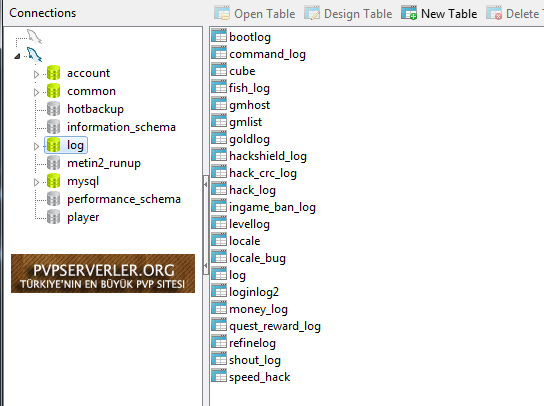Expand the mysql database arrow
The height and width of the screenshot is (406, 544).
coord(36,182)
